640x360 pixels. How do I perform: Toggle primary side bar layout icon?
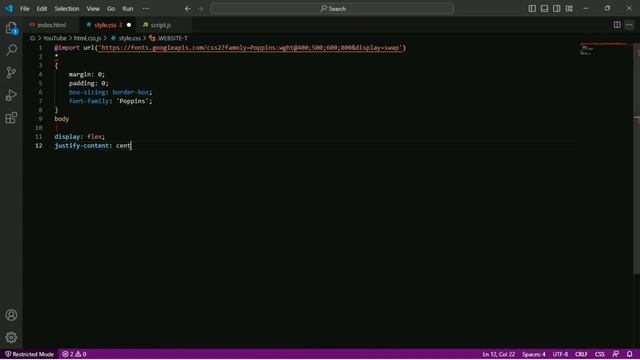pos(532,9)
